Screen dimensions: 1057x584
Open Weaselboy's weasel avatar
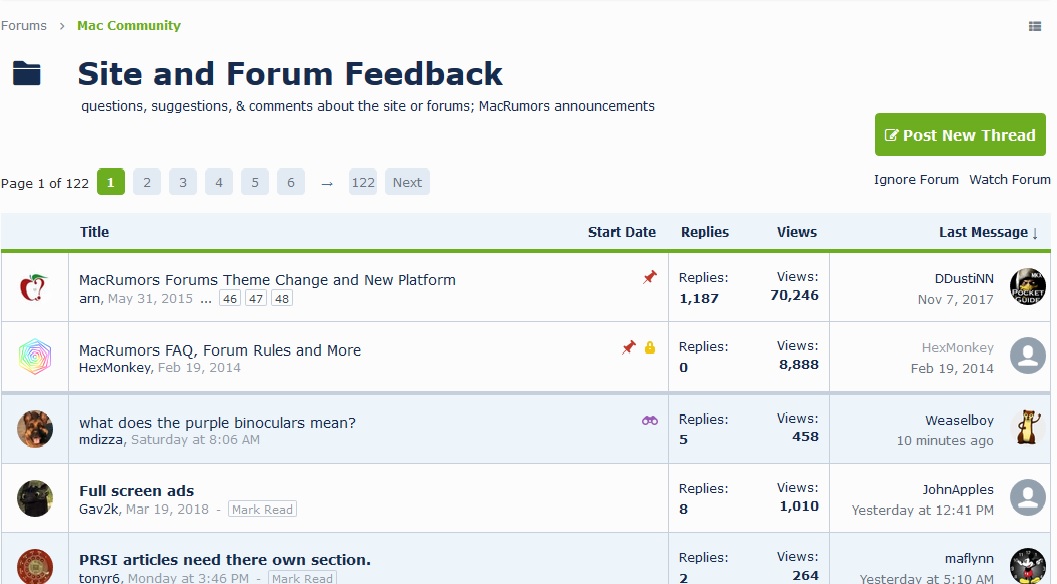(1027, 428)
